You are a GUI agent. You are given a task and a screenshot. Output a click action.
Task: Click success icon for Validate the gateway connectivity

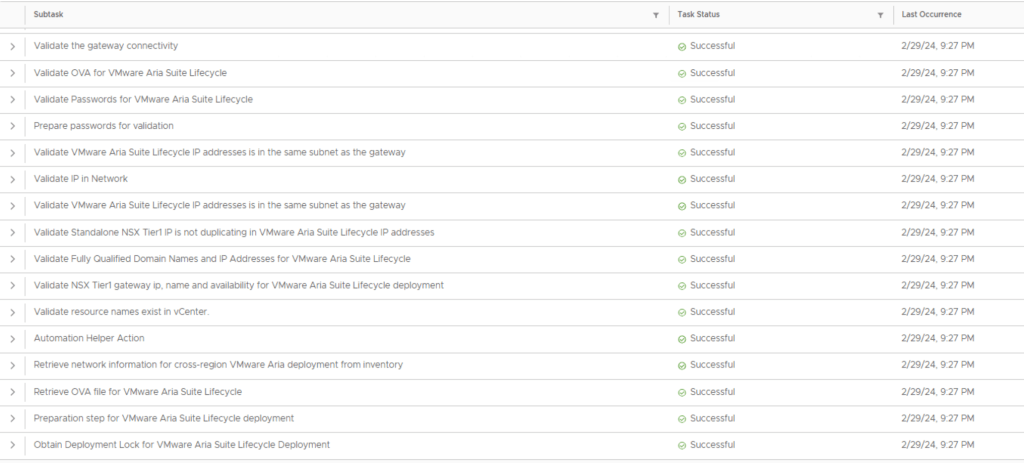tap(682, 47)
